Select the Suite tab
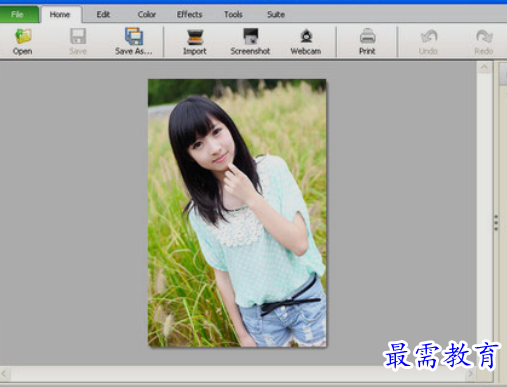This screenshot has width=507, height=387. [276, 15]
